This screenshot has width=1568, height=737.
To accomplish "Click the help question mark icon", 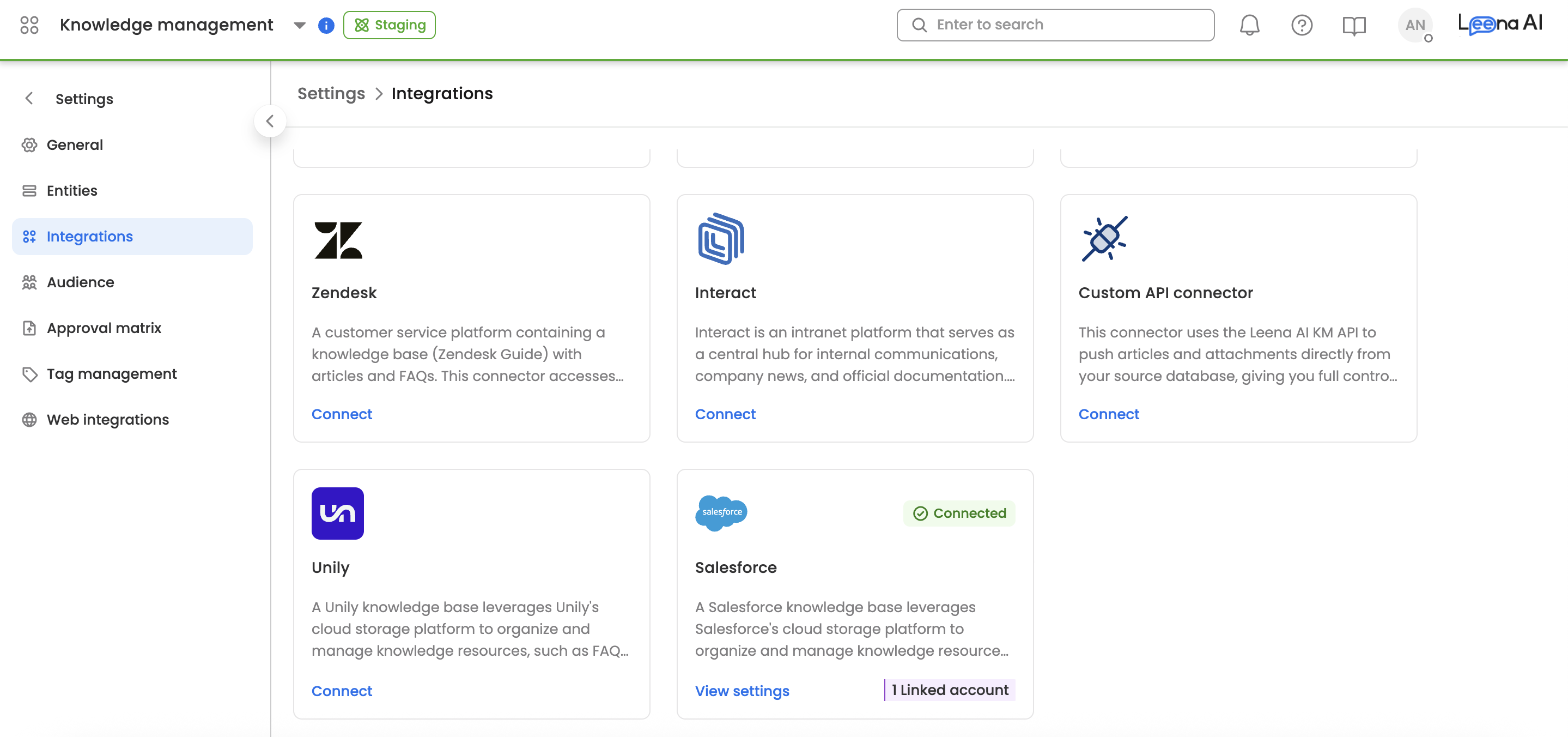I will tap(1302, 25).
